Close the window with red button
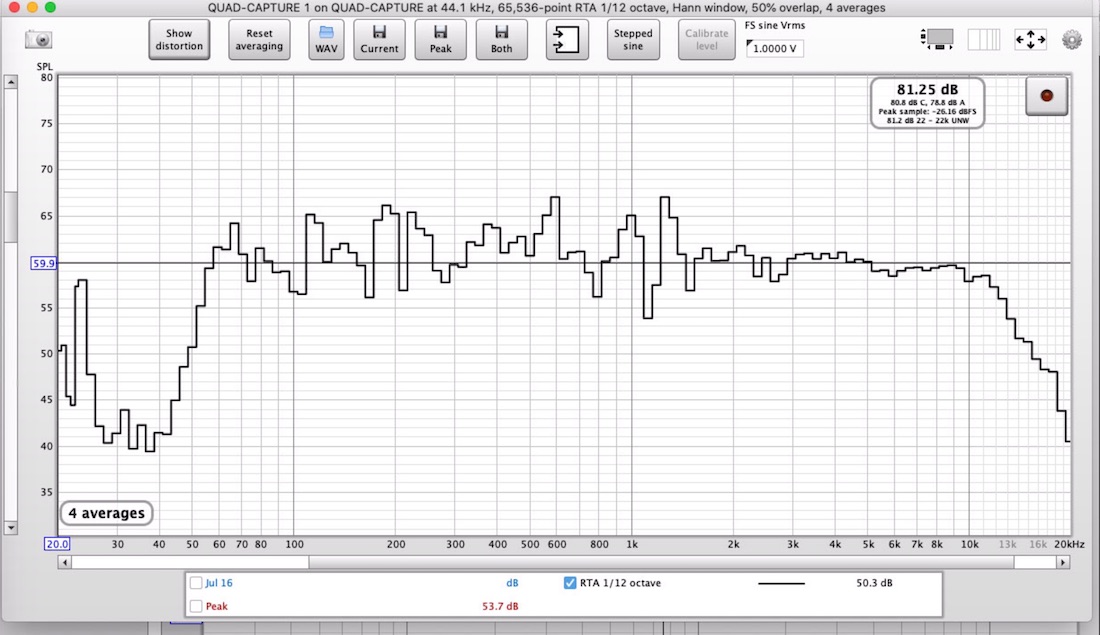 click(x=13, y=7)
